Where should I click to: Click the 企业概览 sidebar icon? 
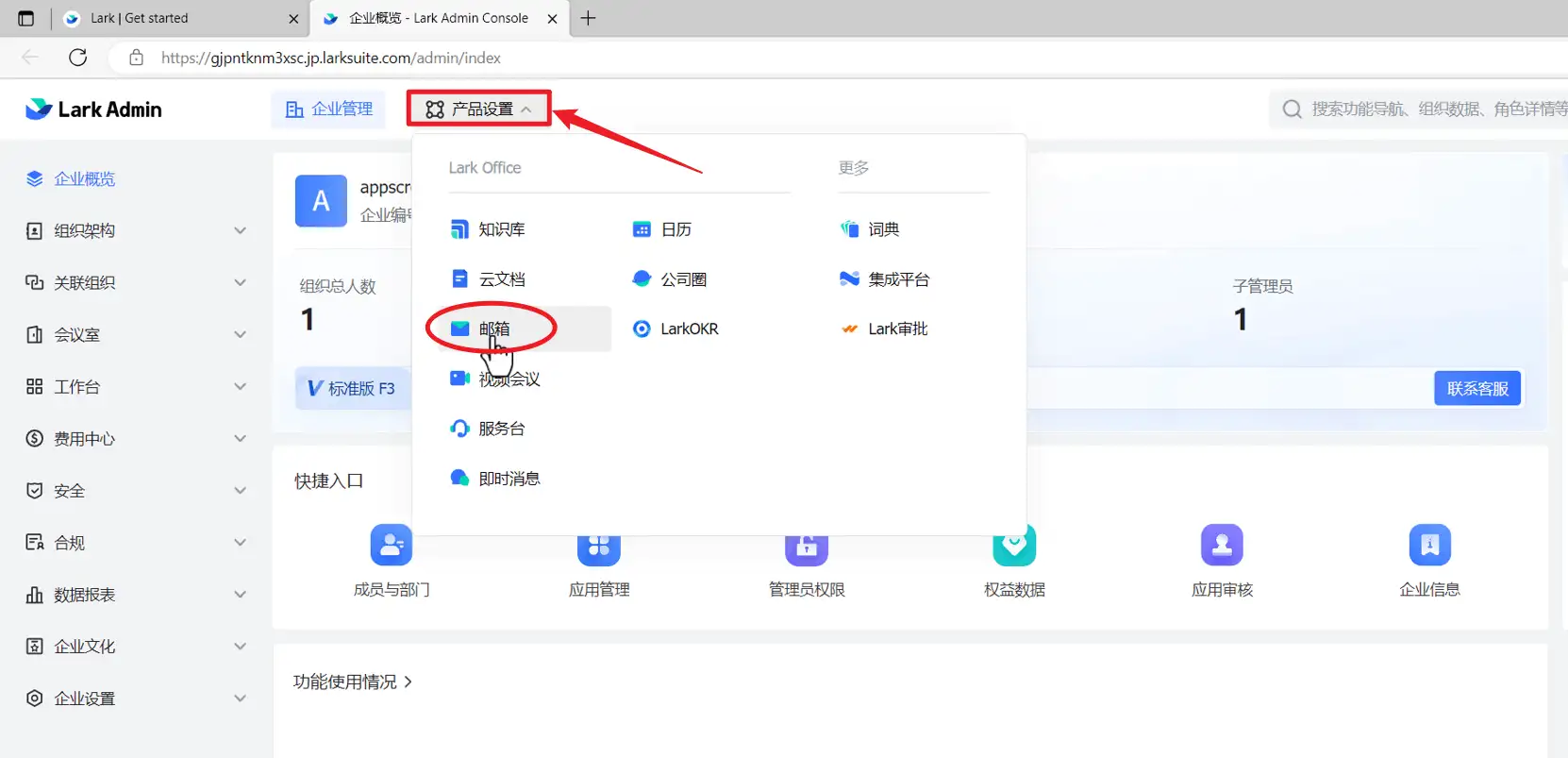pos(35,178)
